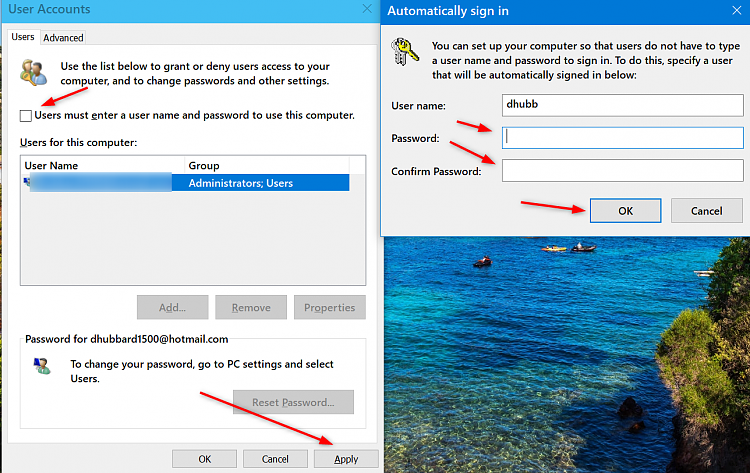Click the keys icon in sign-in dialog
Screen dimensions: 750x473
click(405, 51)
